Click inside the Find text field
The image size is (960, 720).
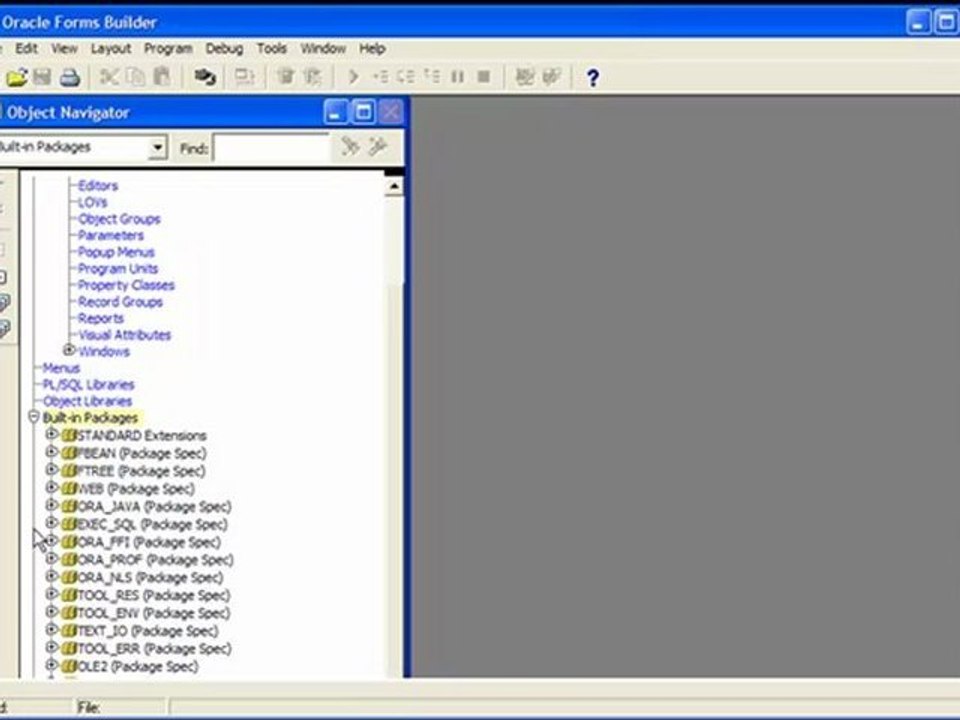271,148
